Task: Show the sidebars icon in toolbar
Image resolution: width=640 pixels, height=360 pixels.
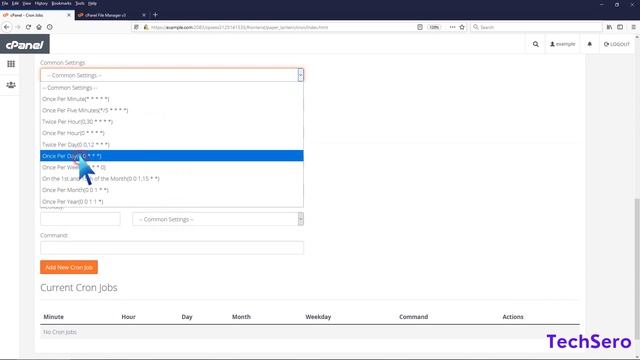Action: (620, 27)
